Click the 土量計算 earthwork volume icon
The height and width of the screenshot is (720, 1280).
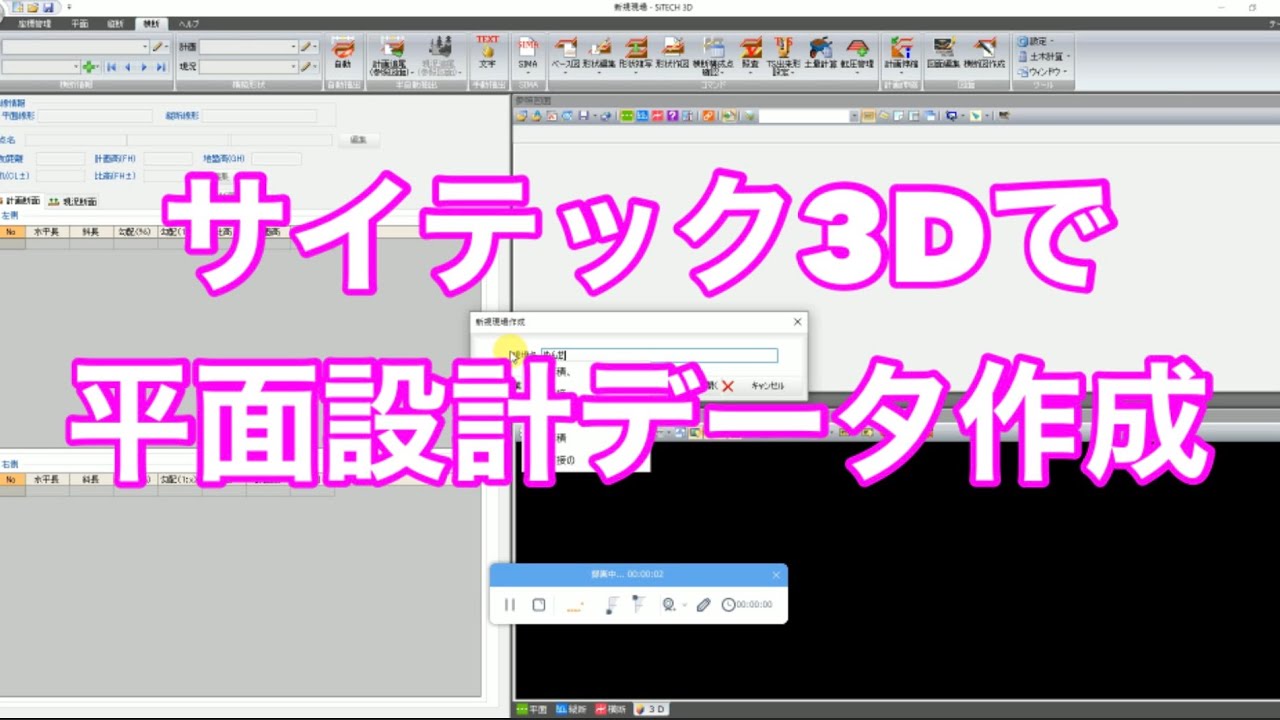click(x=821, y=54)
